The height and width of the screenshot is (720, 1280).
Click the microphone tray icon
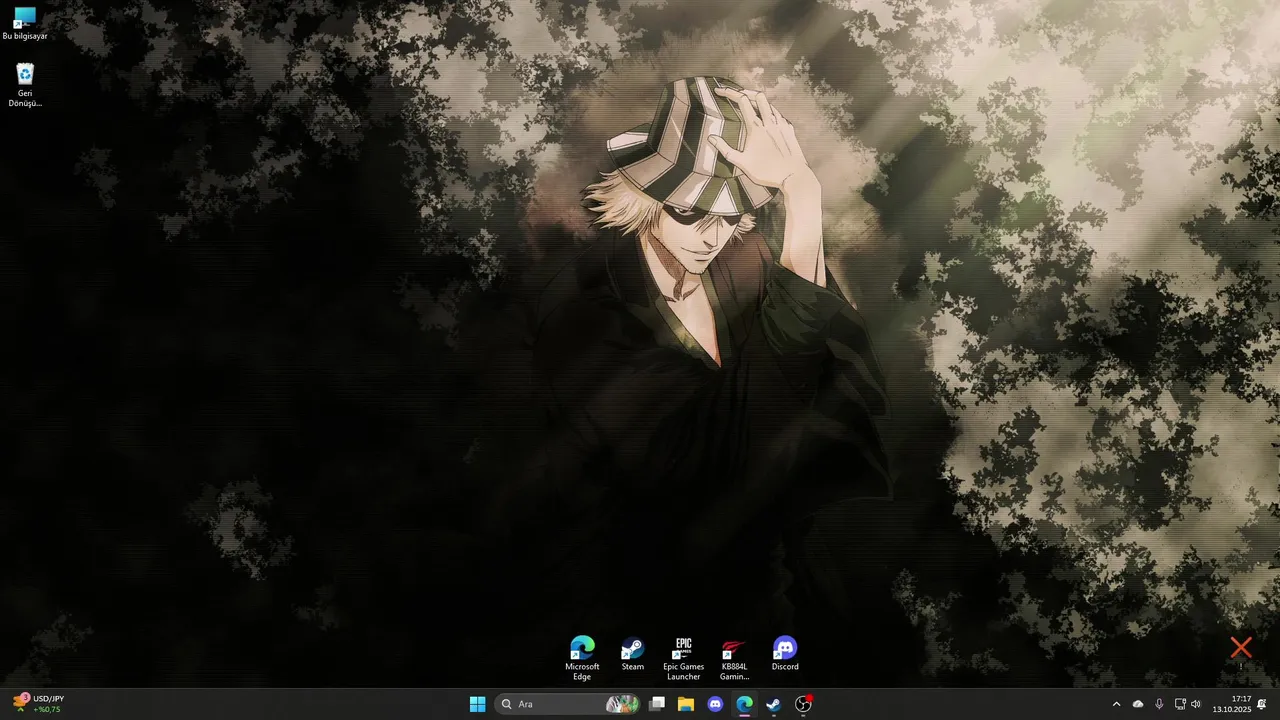pyautogui.click(x=1159, y=704)
